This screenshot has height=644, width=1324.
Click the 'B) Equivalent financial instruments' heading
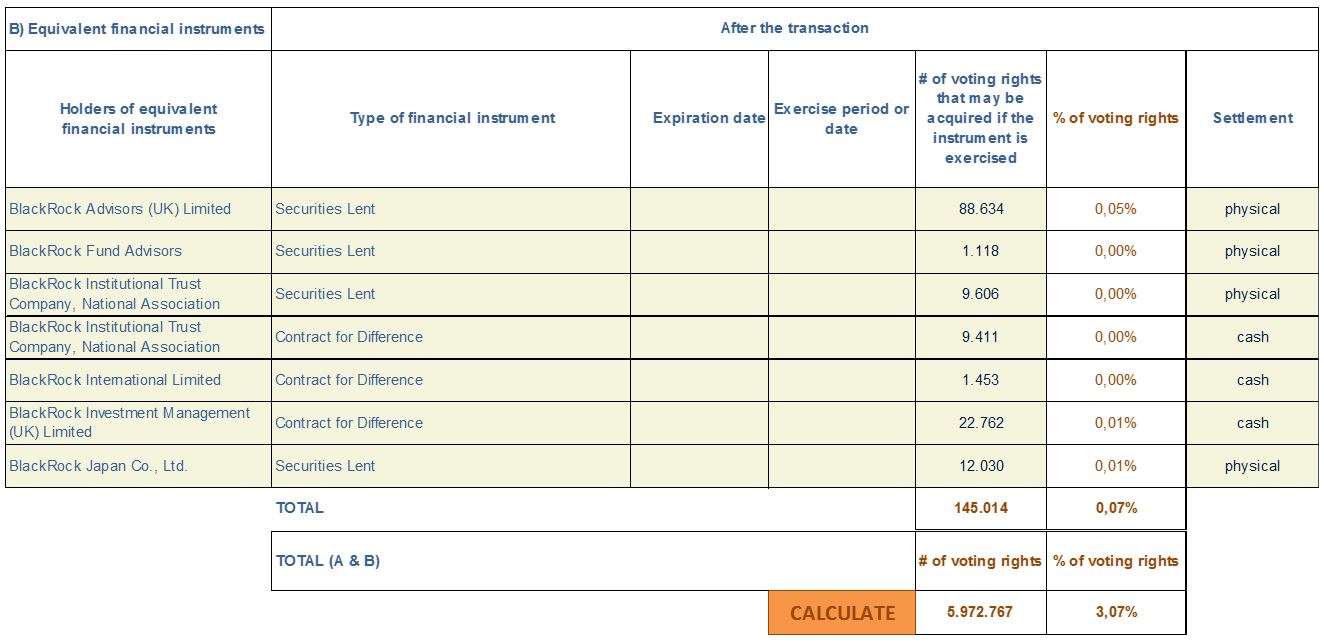[138, 29]
